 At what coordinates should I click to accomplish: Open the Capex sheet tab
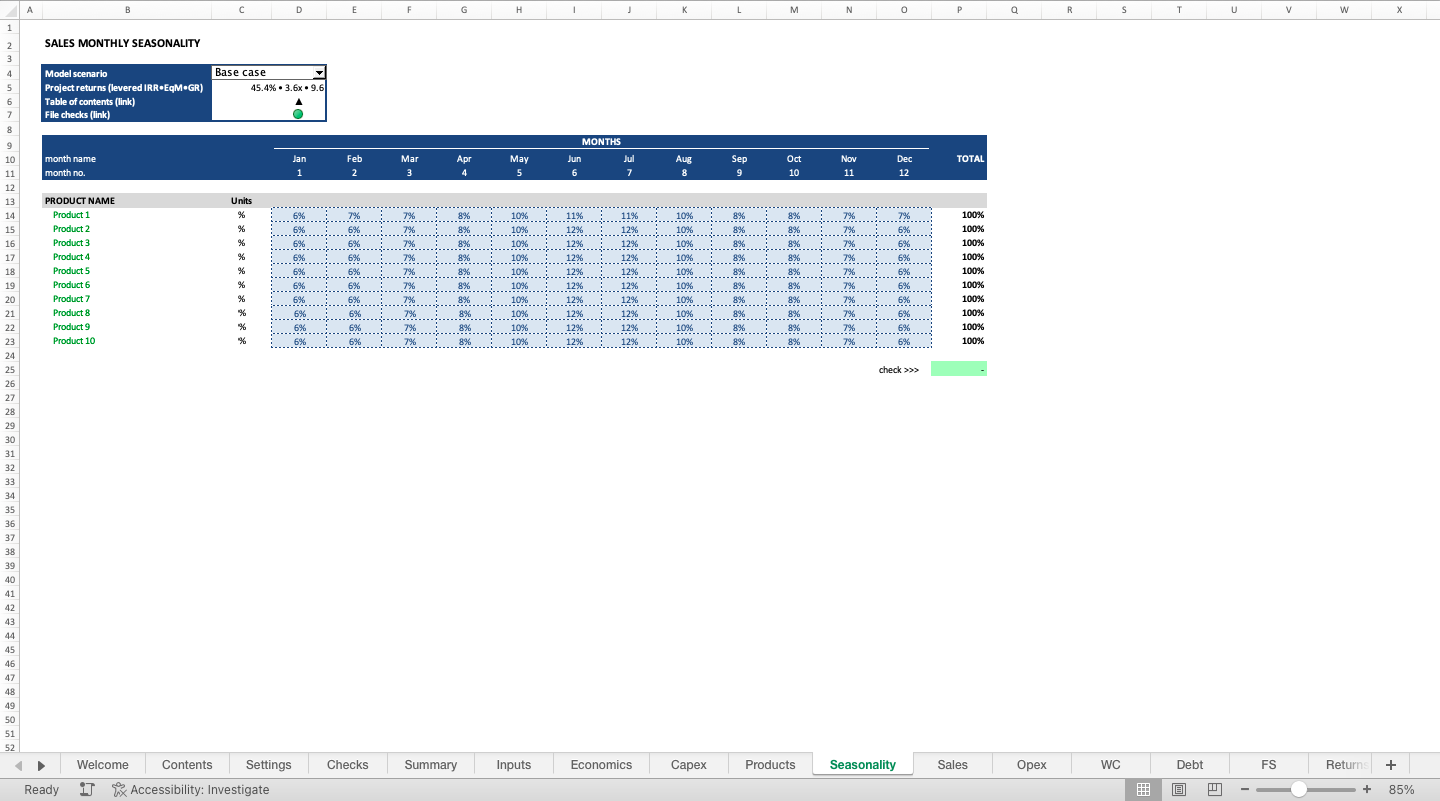point(689,765)
